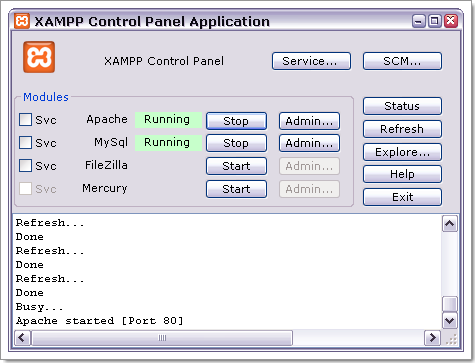Screen dimensions: 475x363
Task: Click the MySql module name
Action: click(x=111, y=142)
